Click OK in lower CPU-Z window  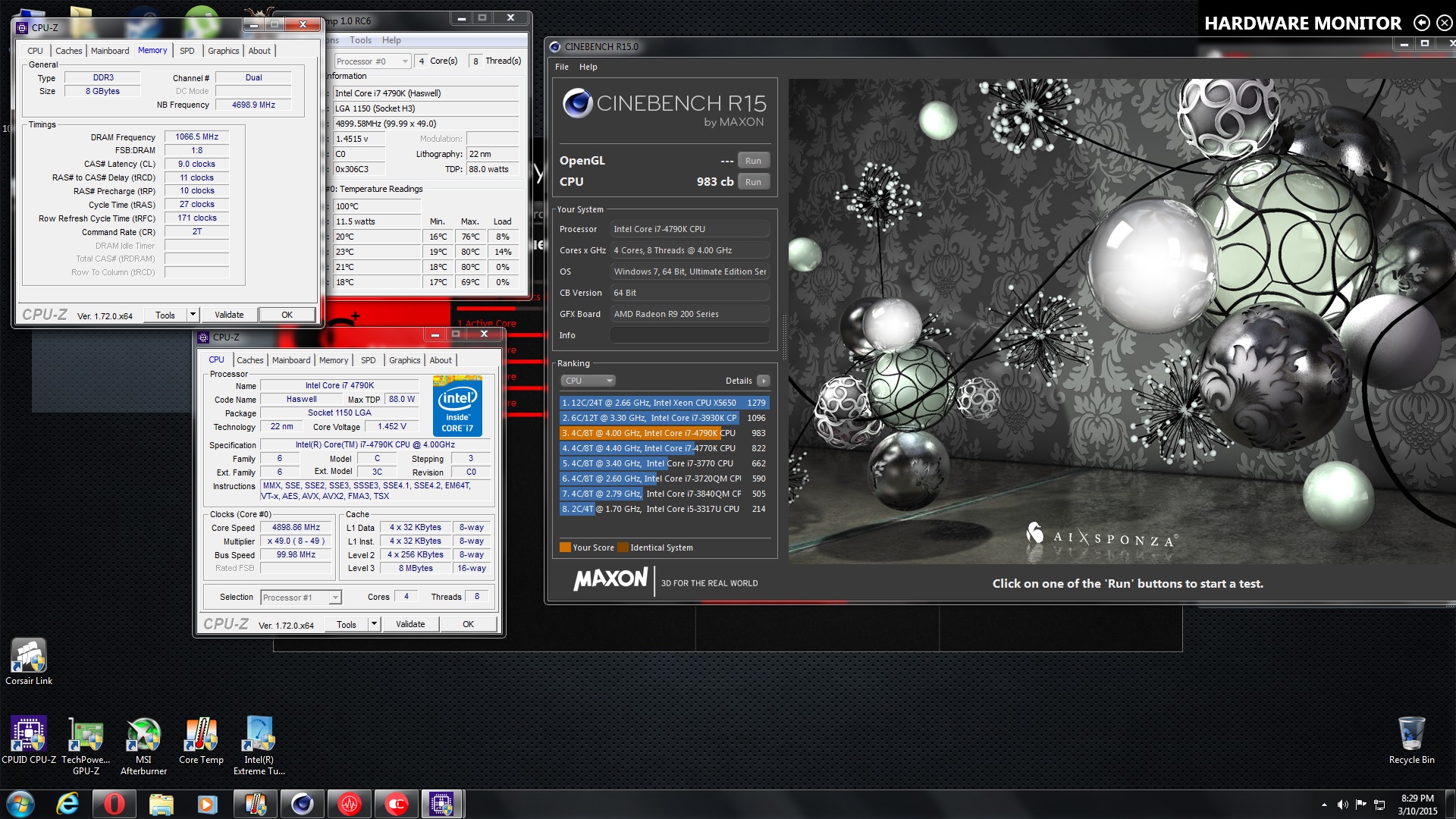(469, 624)
